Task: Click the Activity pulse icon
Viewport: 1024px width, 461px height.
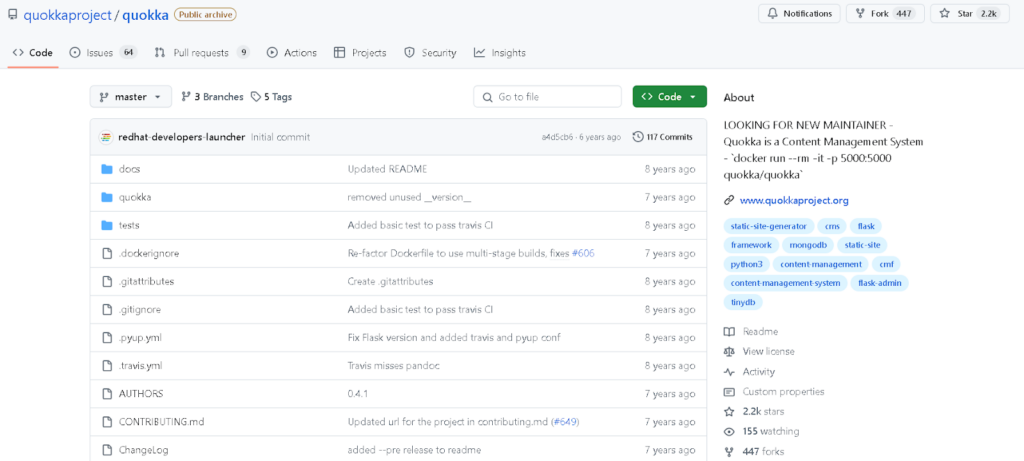Action: [x=729, y=372]
